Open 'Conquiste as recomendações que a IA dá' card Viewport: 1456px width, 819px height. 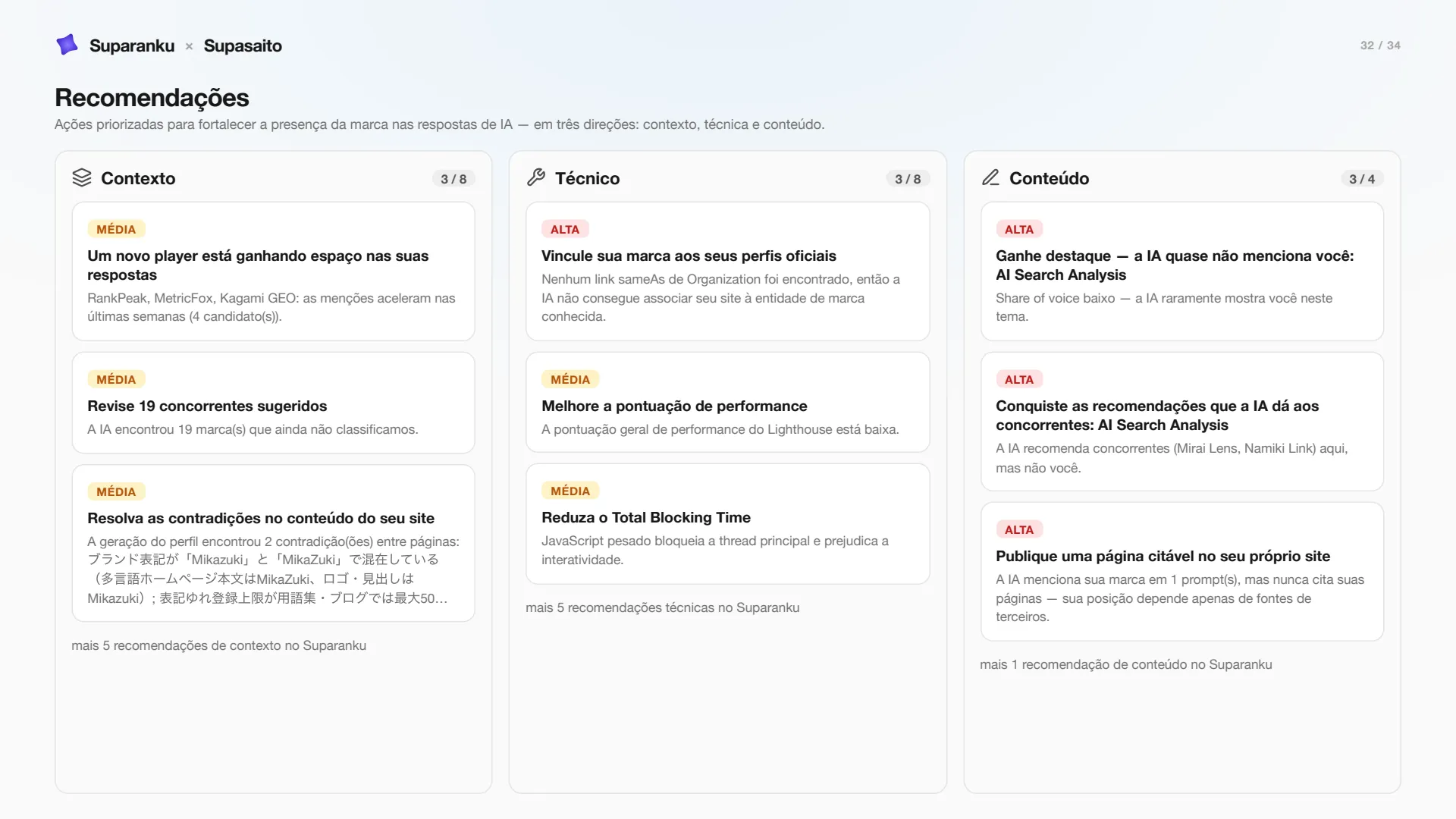tap(1181, 422)
